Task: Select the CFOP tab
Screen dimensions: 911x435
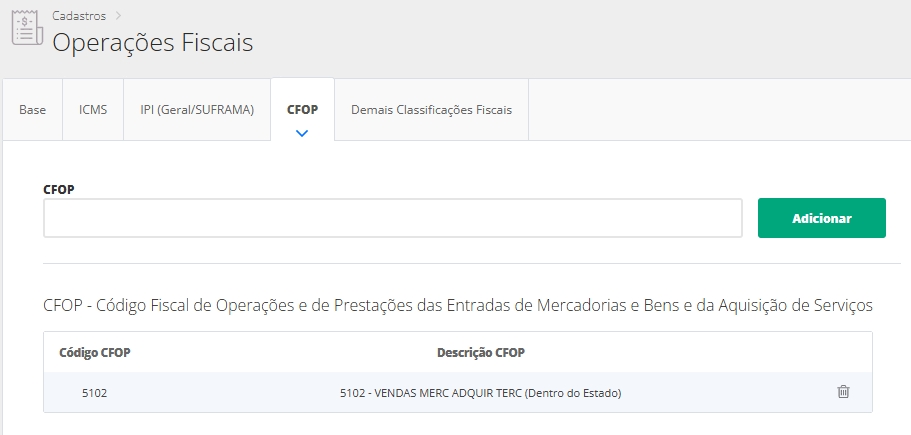Action: click(x=302, y=110)
